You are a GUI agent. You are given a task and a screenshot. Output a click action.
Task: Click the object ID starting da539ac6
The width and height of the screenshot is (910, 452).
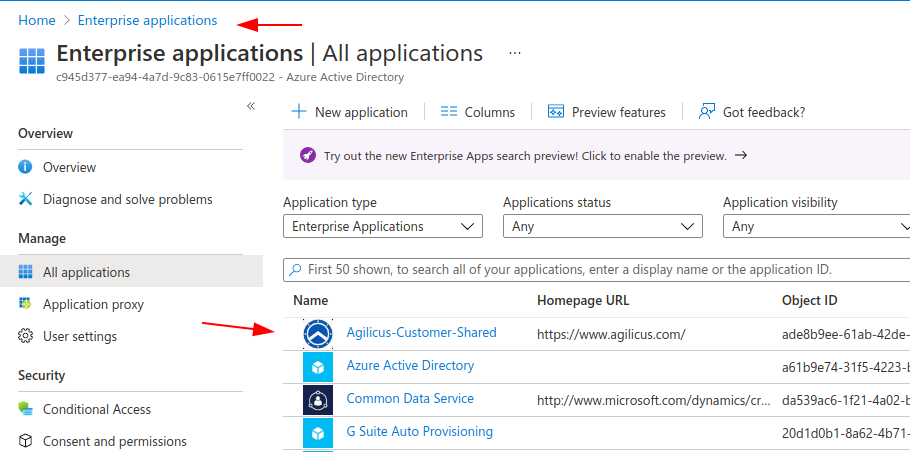pyautogui.click(x=846, y=400)
